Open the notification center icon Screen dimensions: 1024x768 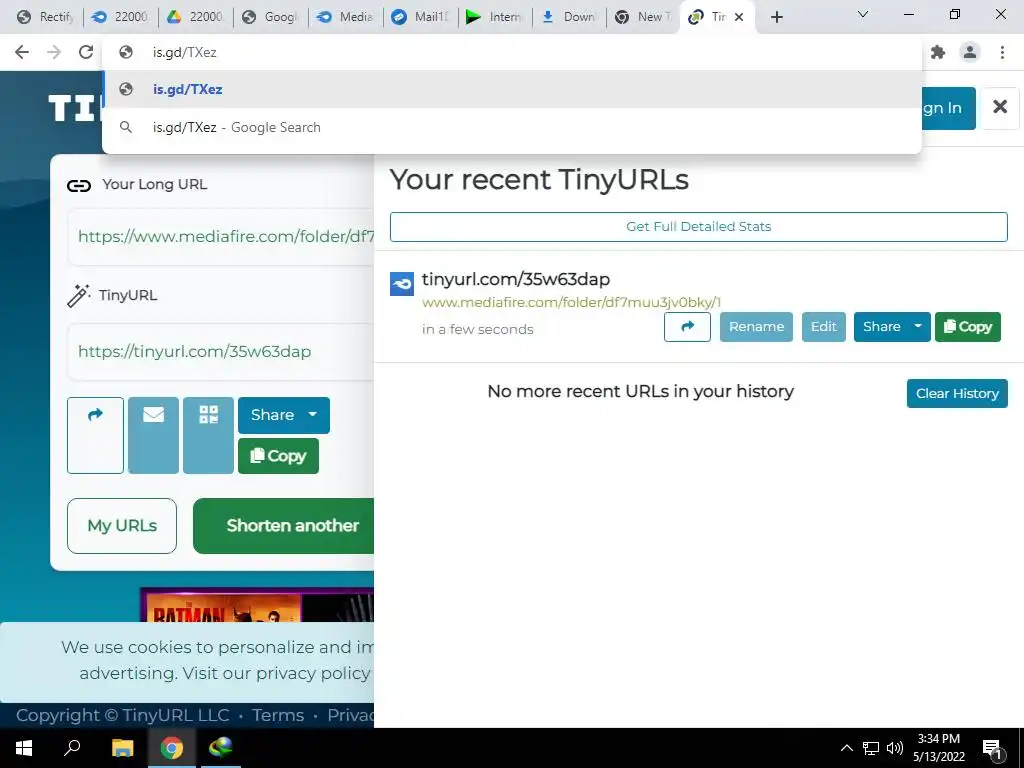pos(992,749)
